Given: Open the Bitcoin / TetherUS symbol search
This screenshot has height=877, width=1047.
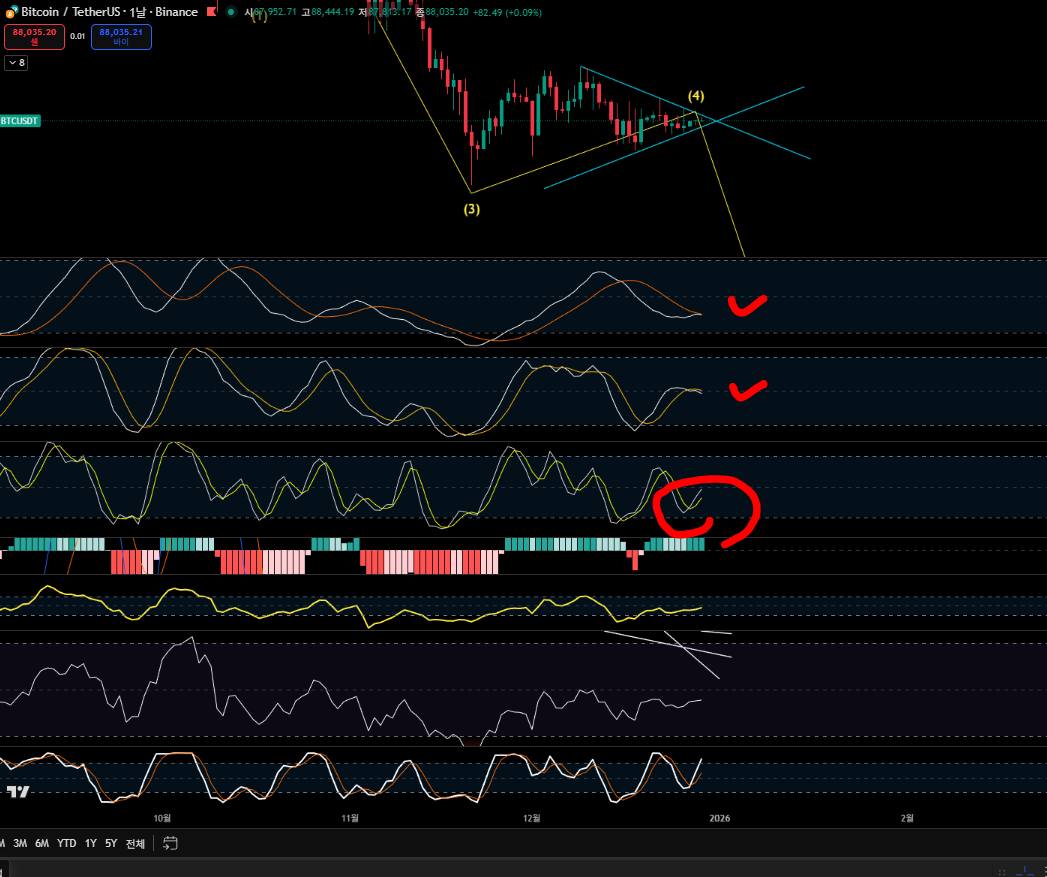Looking at the screenshot, I should point(71,12).
